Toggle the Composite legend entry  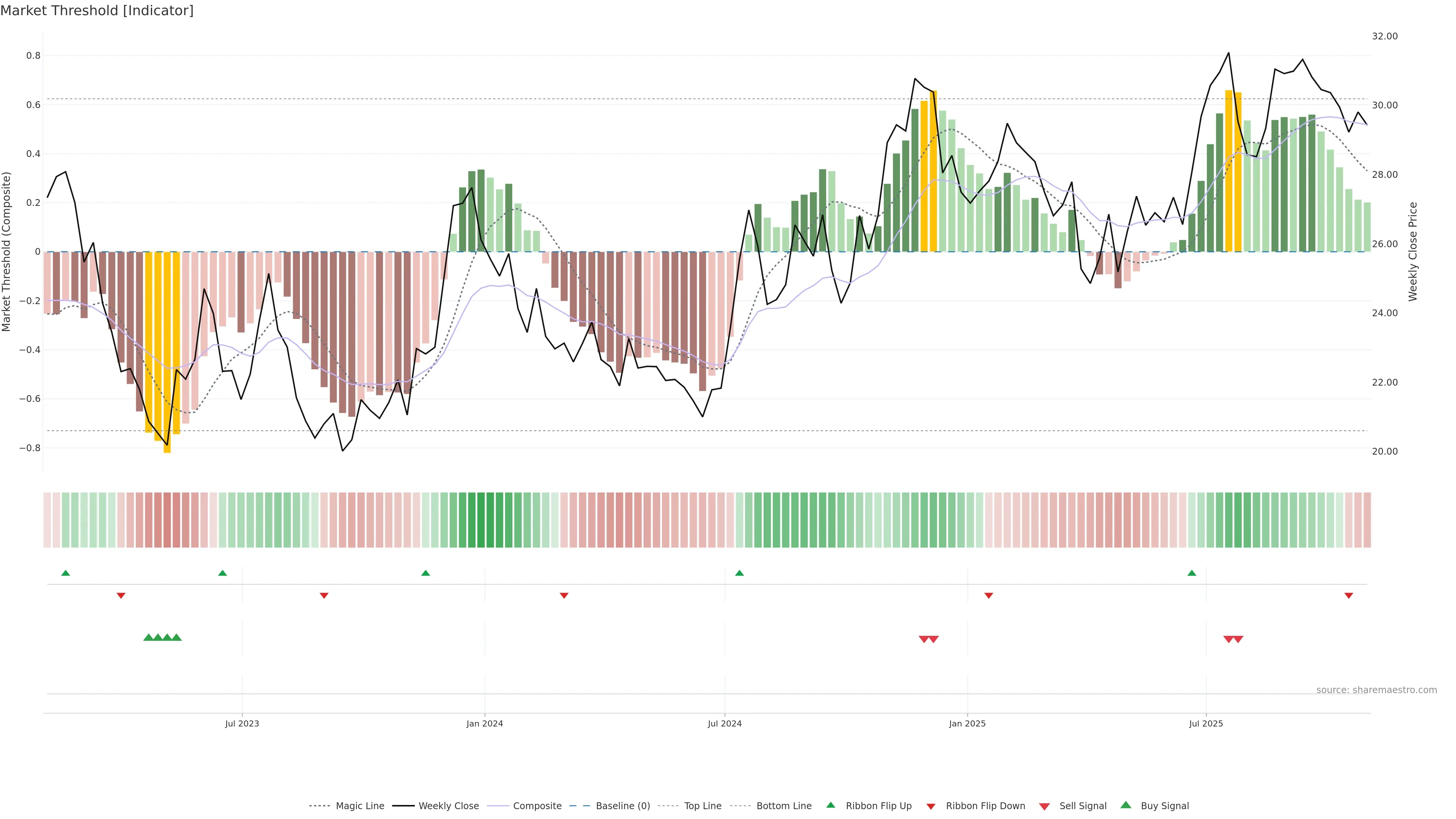pyautogui.click(x=537, y=806)
